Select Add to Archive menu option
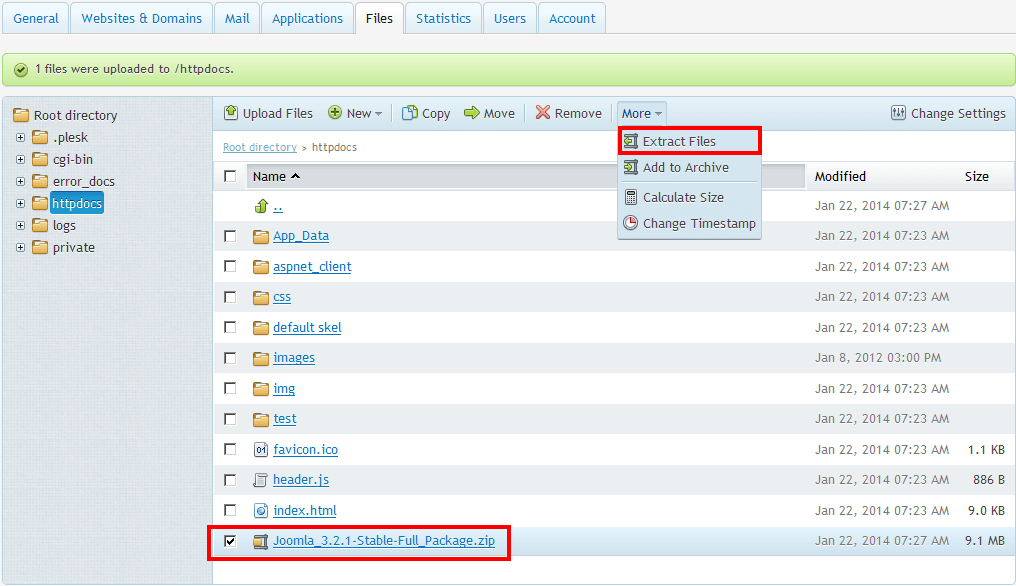 pyautogui.click(x=685, y=167)
